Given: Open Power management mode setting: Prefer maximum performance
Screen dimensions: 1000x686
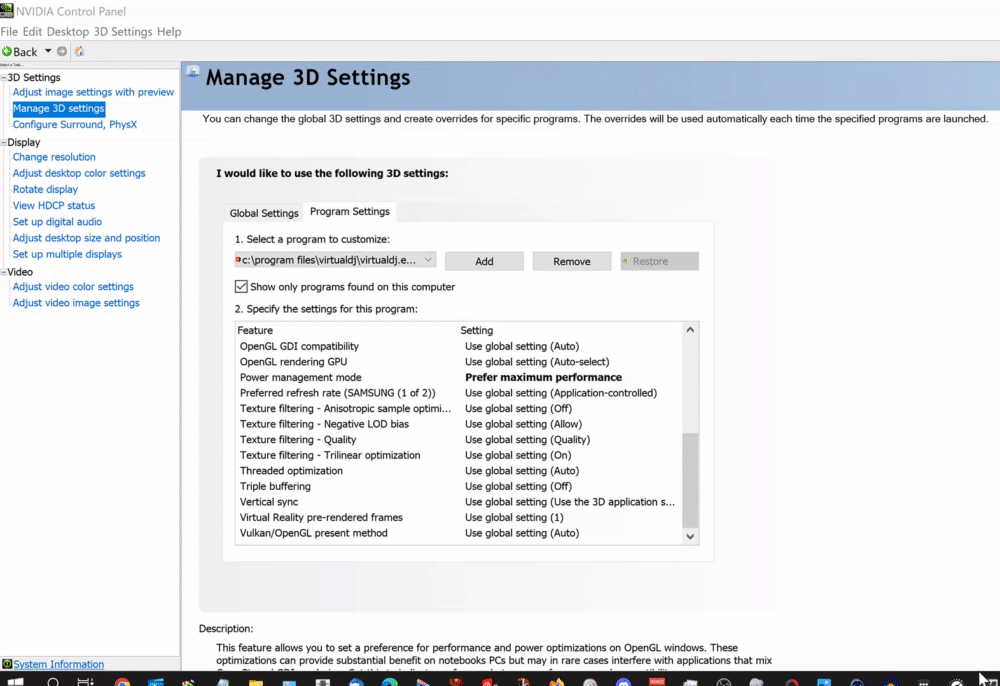Looking at the screenshot, I should [543, 377].
